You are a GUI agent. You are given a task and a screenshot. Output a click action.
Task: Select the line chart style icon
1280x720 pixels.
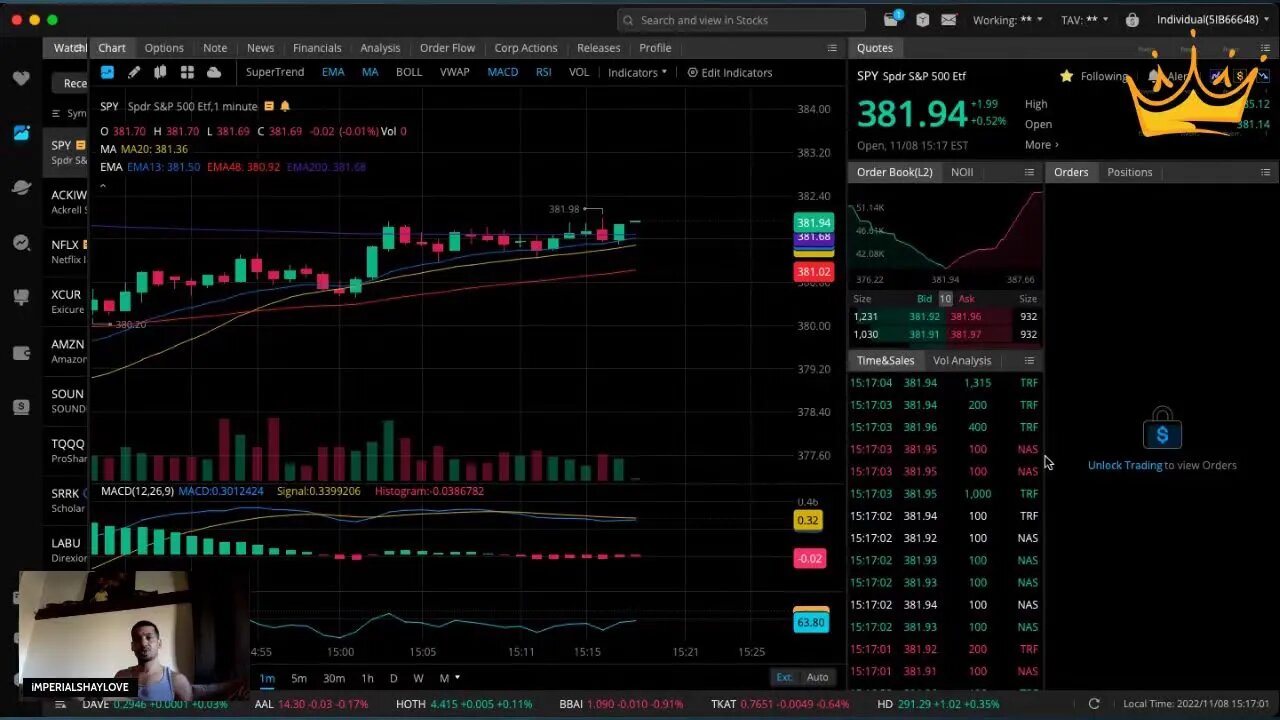107,73
